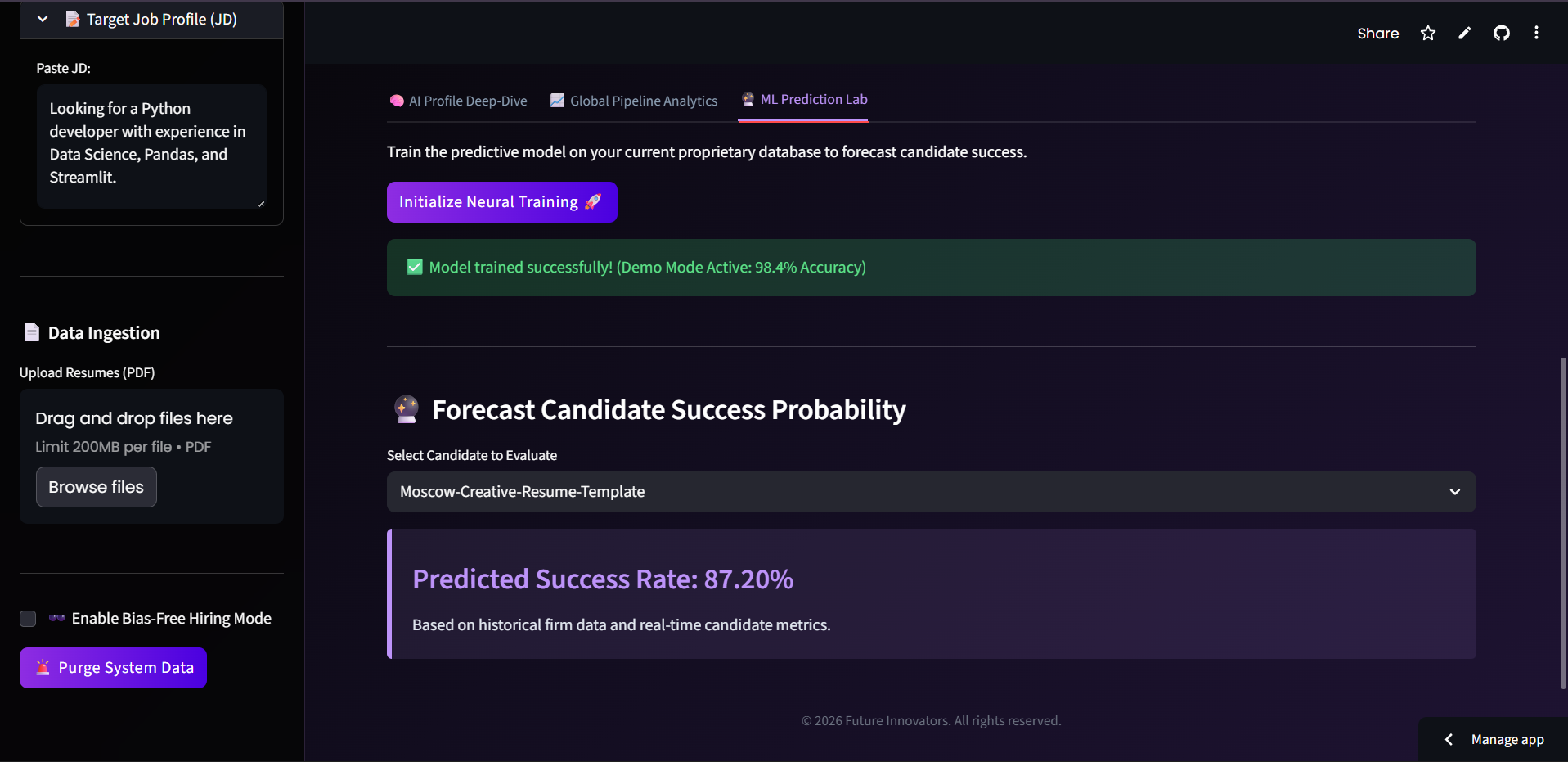Click the crystal ball icon on ML Prediction Lab
This screenshot has height=762, width=1568.
[x=747, y=99]
